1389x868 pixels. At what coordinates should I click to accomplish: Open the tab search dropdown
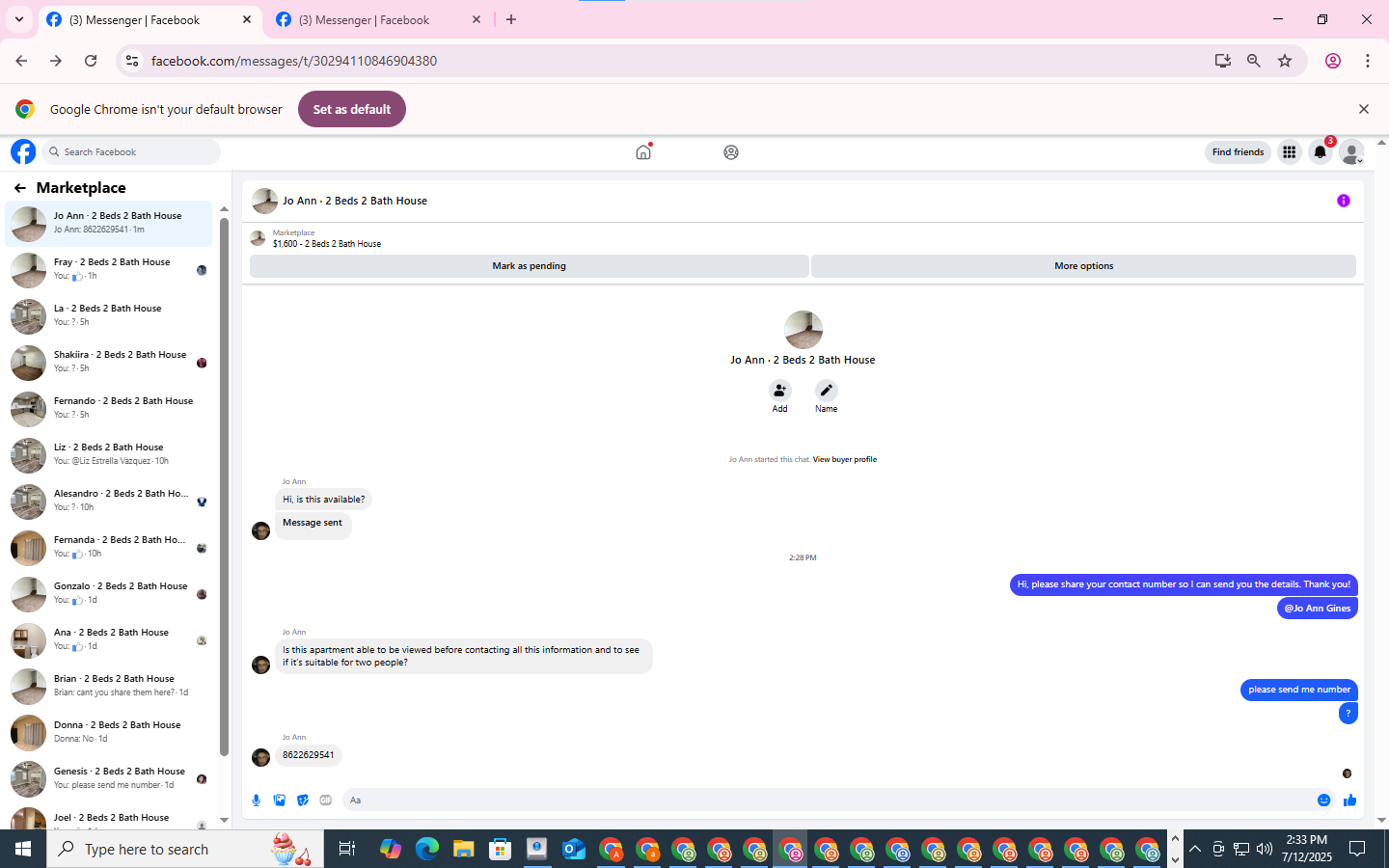(x=18, y=19)
